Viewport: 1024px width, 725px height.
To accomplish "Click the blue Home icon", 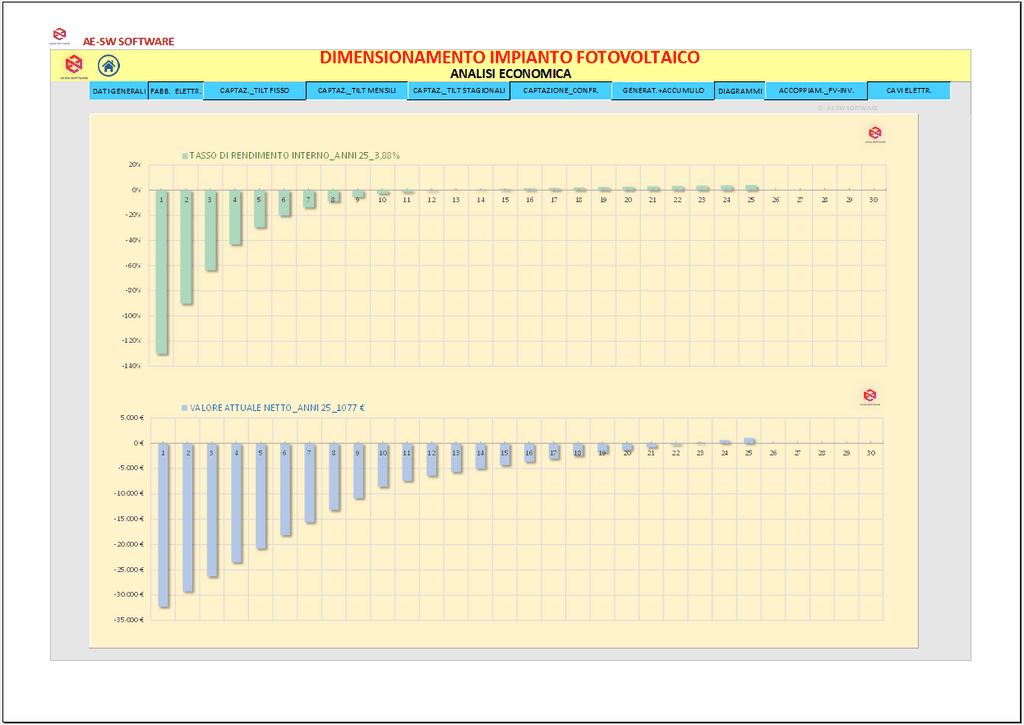I will (108, 66).
